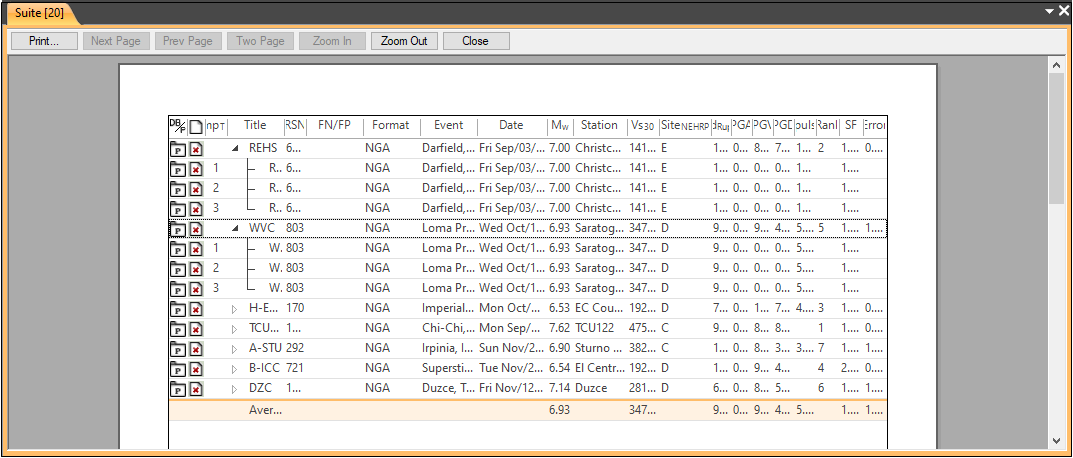This screenshot has width=1073, height=458.
Task: Click the Print... button
Action: (44, 41)
